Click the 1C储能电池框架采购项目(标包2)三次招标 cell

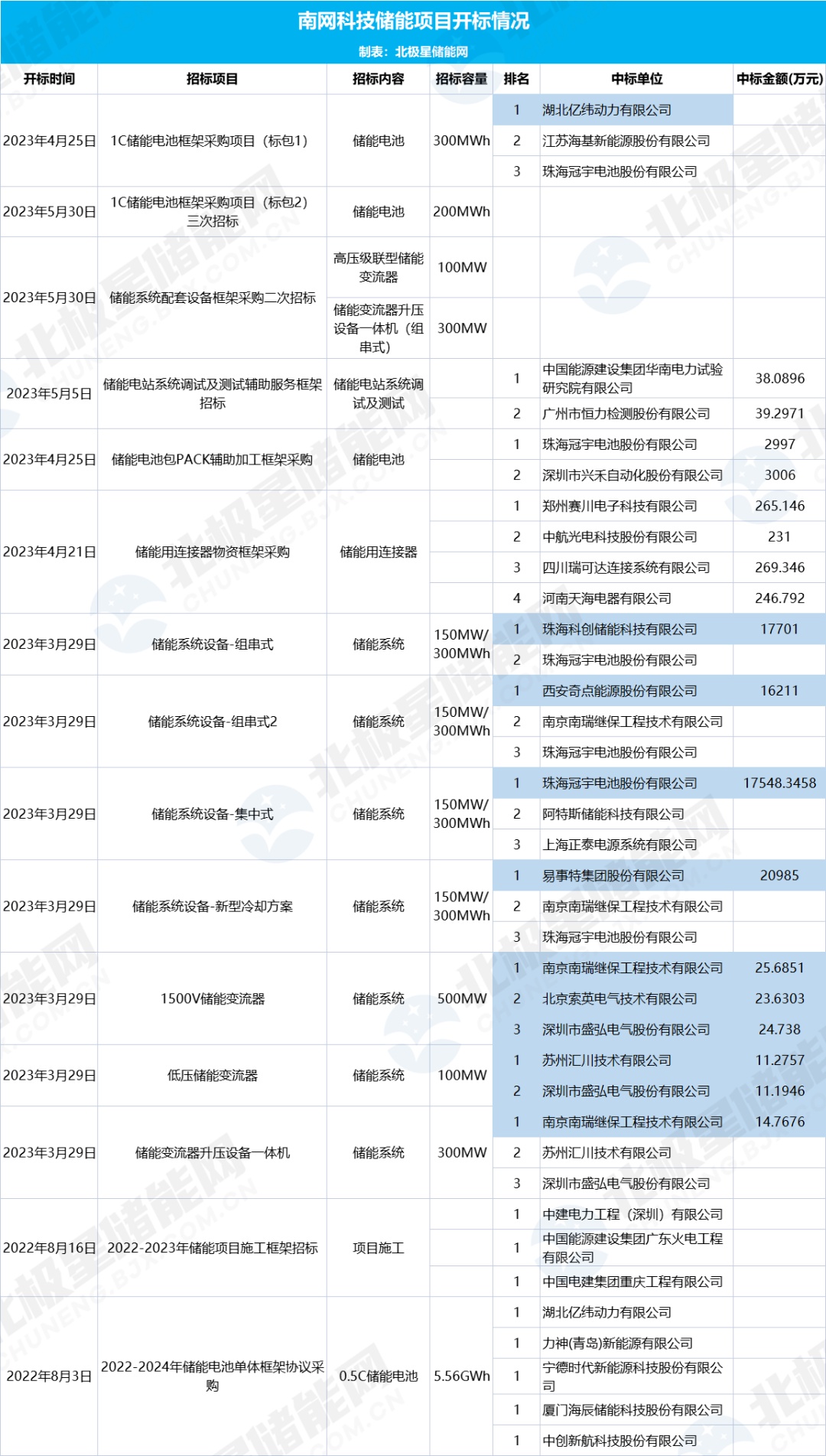pyautogui.click(x=212, y=212)
